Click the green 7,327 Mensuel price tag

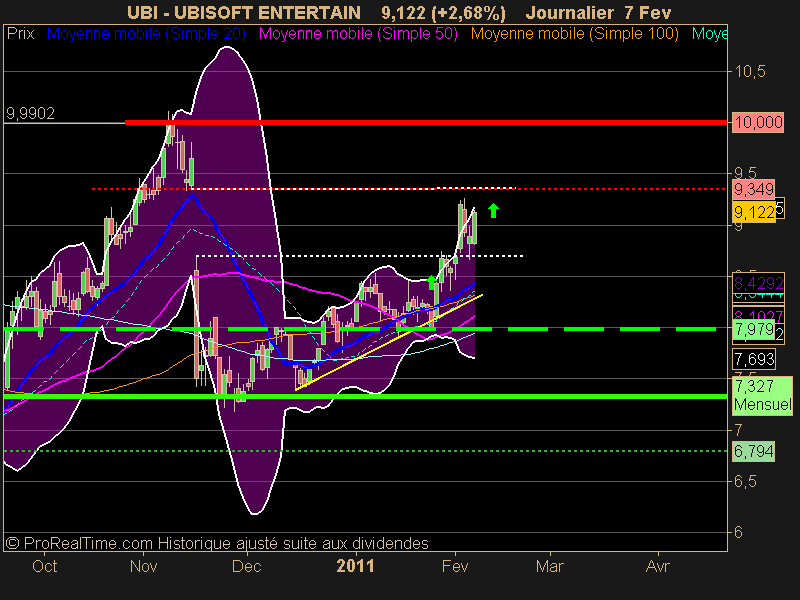(762, 395)
